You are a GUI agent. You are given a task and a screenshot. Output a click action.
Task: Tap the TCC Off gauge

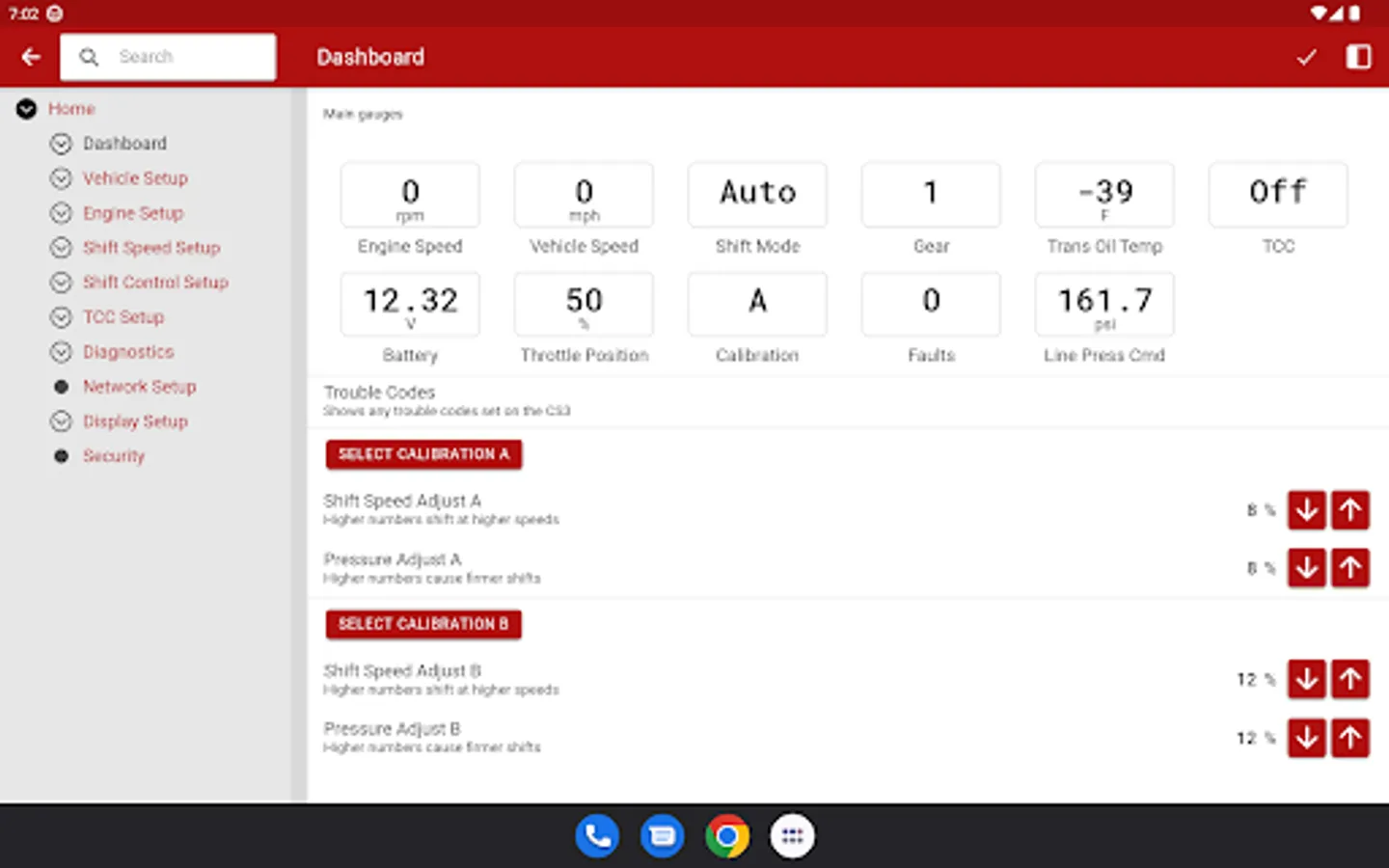1278,195
